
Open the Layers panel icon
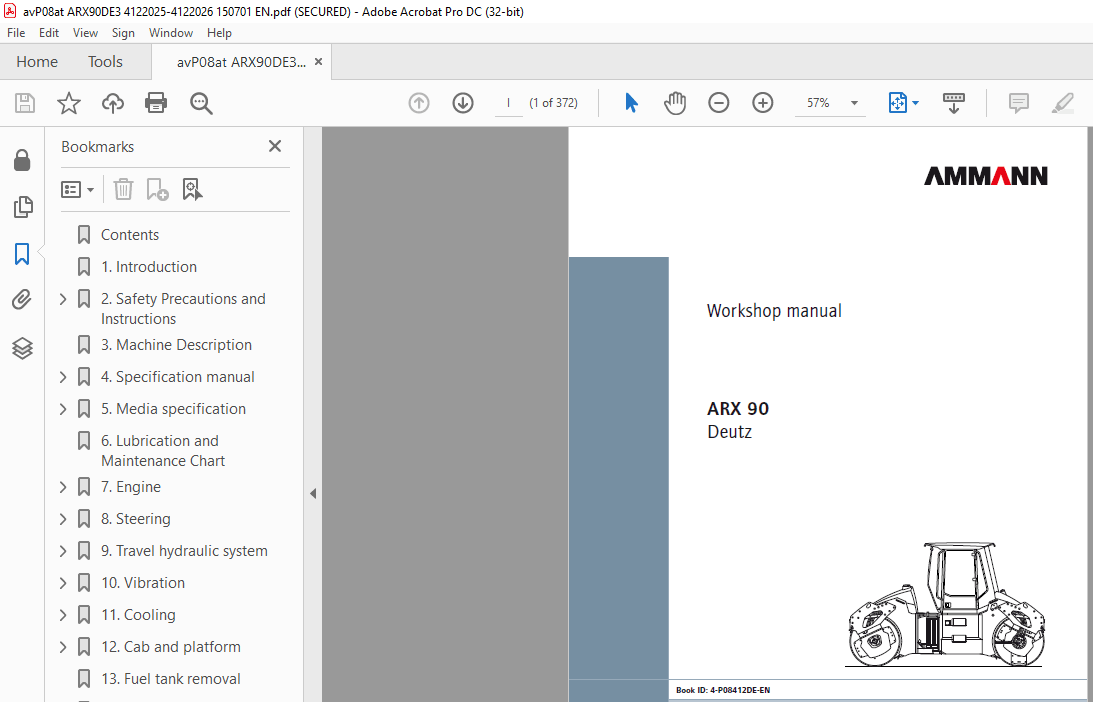coord(22,348)
